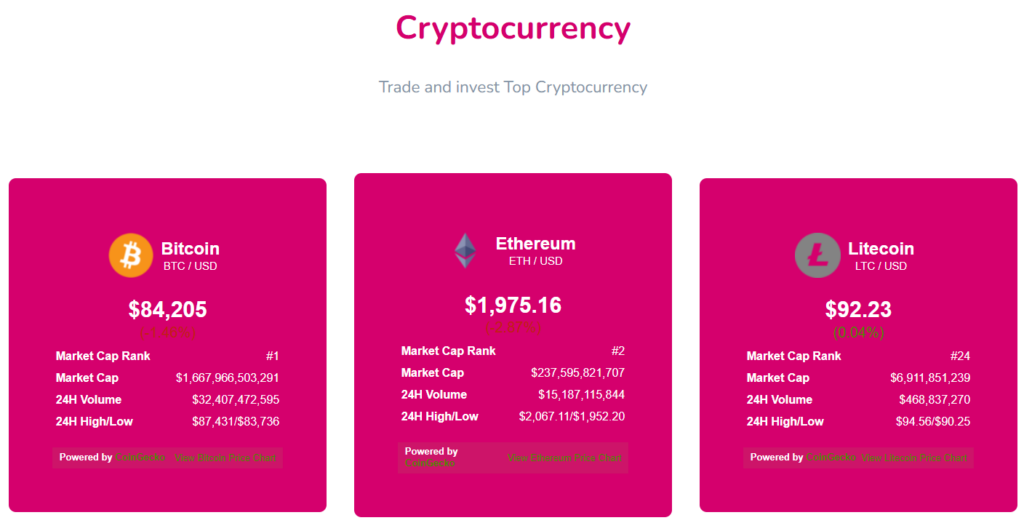The height and width of the screenshot is (523, 1024).
Task: Click the Ethereum diamond logo icon
Action: click(466, 250)
